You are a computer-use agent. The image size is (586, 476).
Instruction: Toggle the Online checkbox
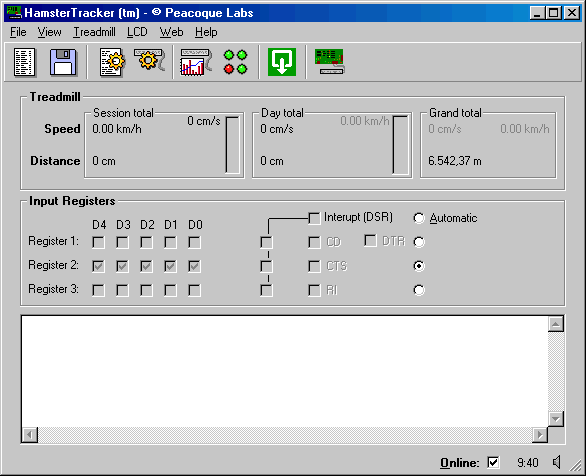493,463
